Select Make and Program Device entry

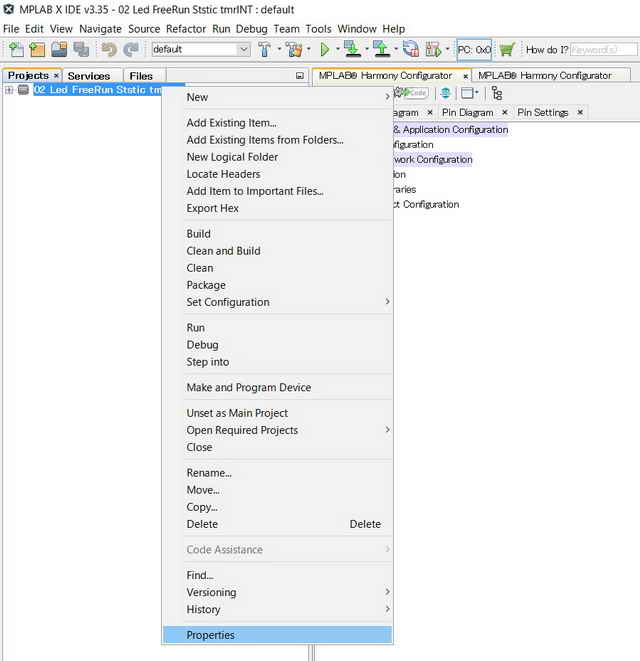[x=278, y=387]
